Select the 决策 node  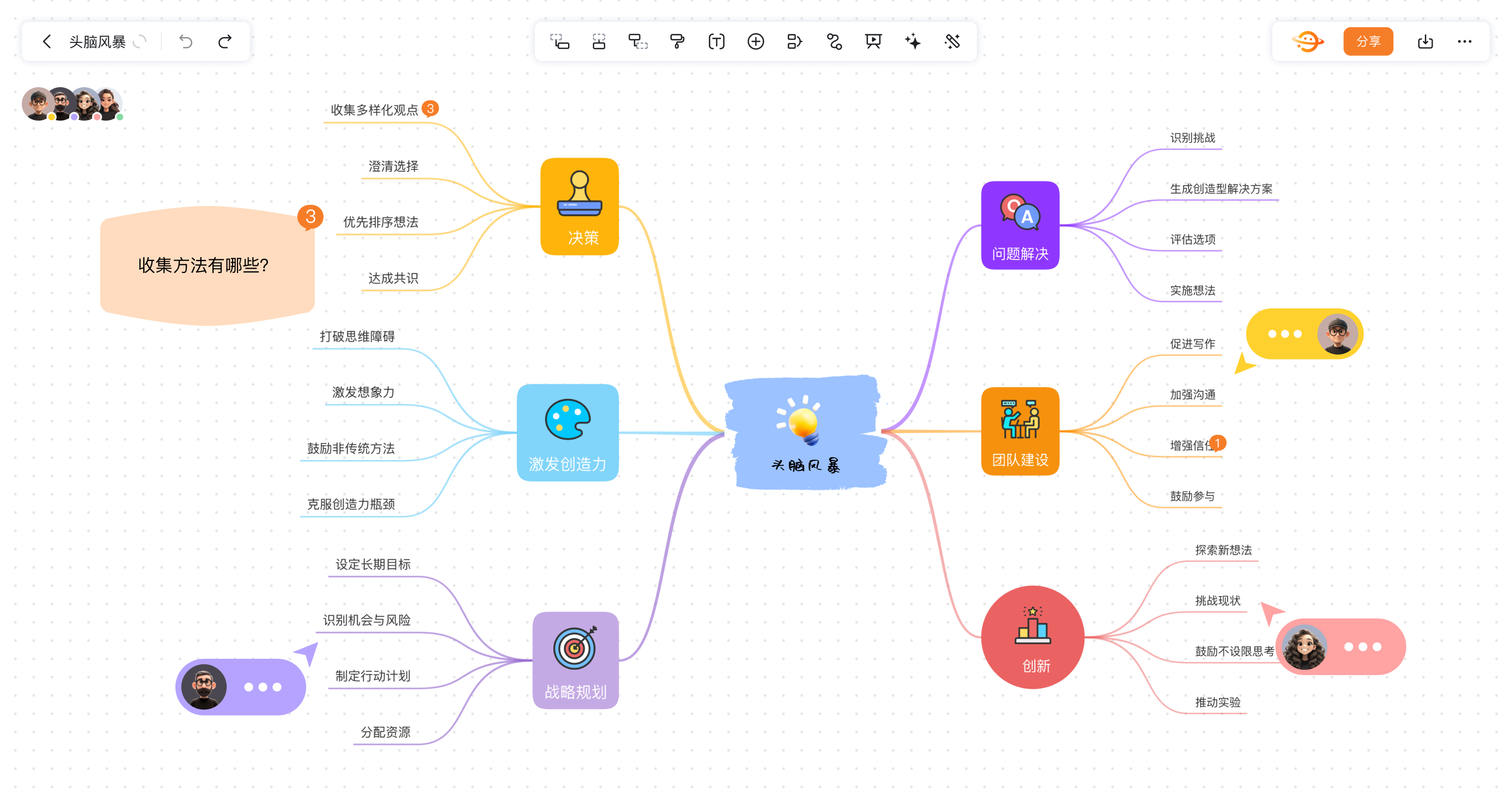[580, 207]
